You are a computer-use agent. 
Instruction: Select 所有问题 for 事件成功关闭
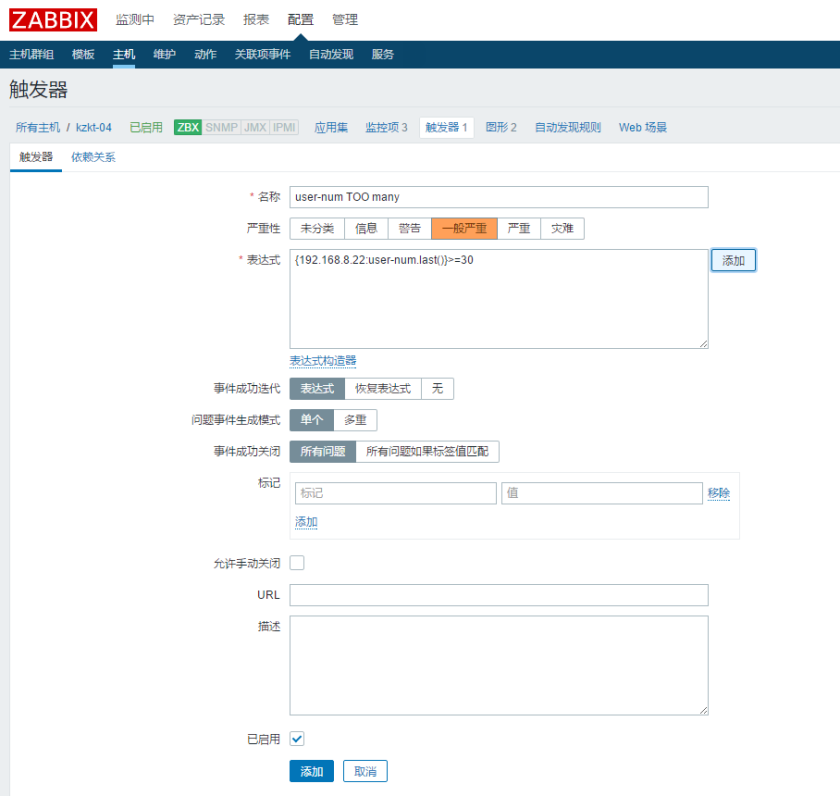click(x=322, y=452)
